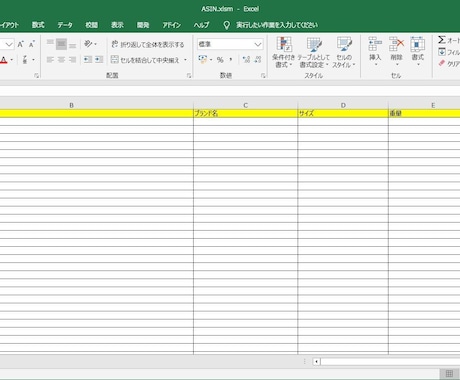Open the merge and center dropdown arrow
This screenshot has height=380, width=460.
185,60
